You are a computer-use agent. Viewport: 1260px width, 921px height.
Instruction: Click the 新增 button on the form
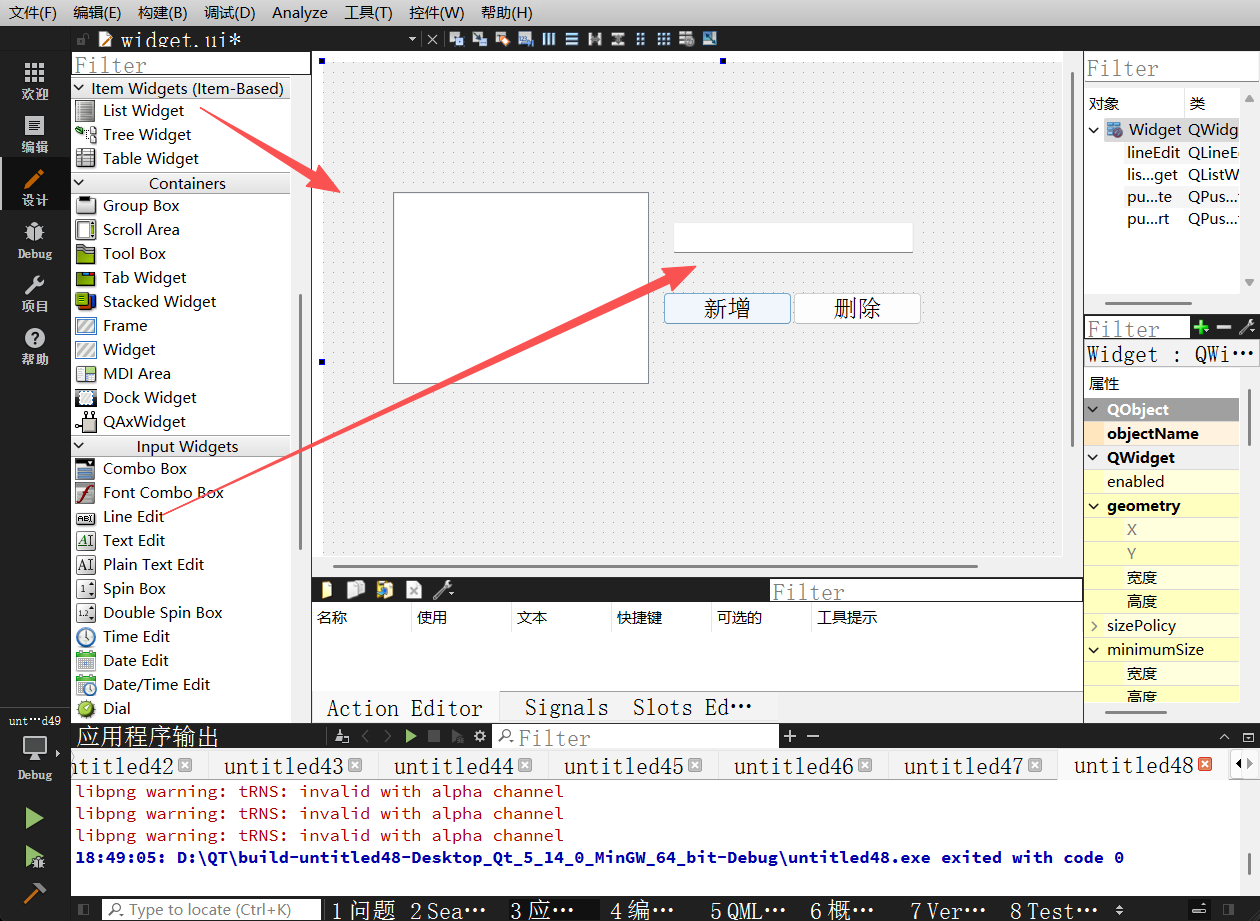pyautogui.click(x=727, y=308)
